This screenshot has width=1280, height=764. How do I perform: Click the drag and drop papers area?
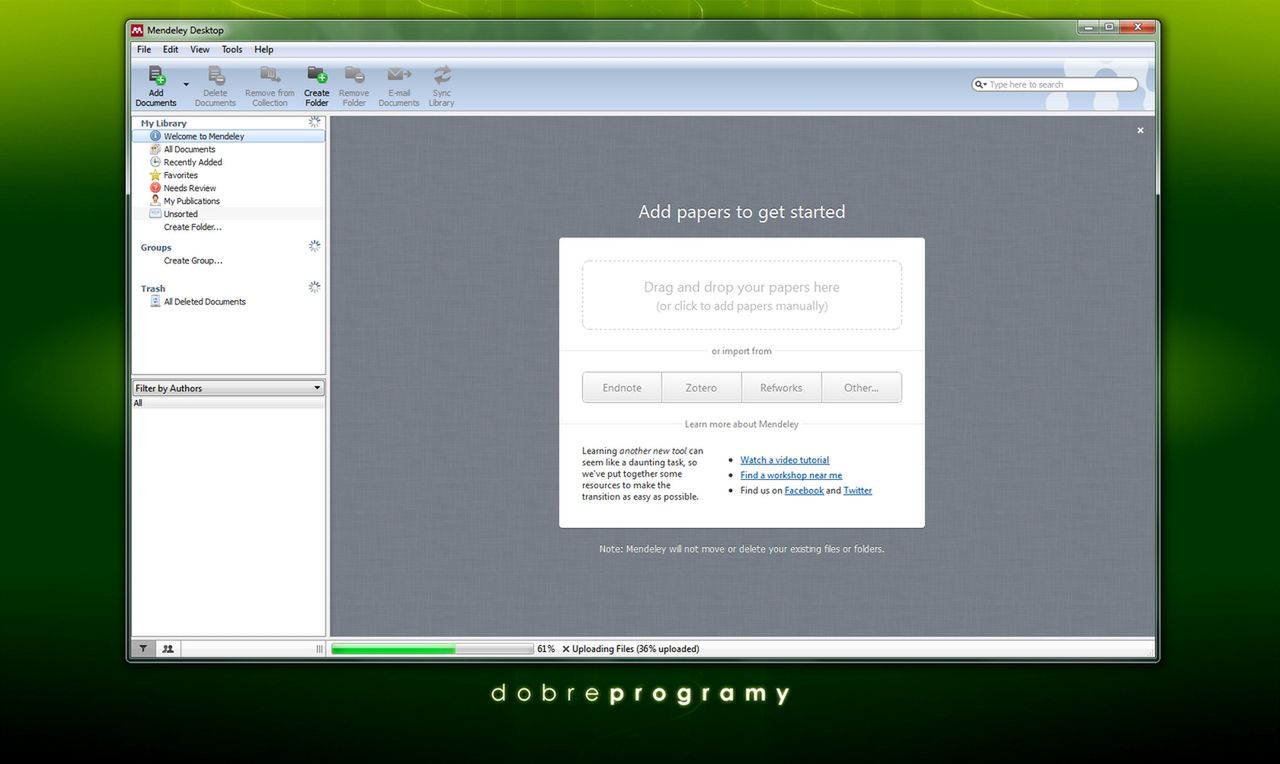point(742,295)
